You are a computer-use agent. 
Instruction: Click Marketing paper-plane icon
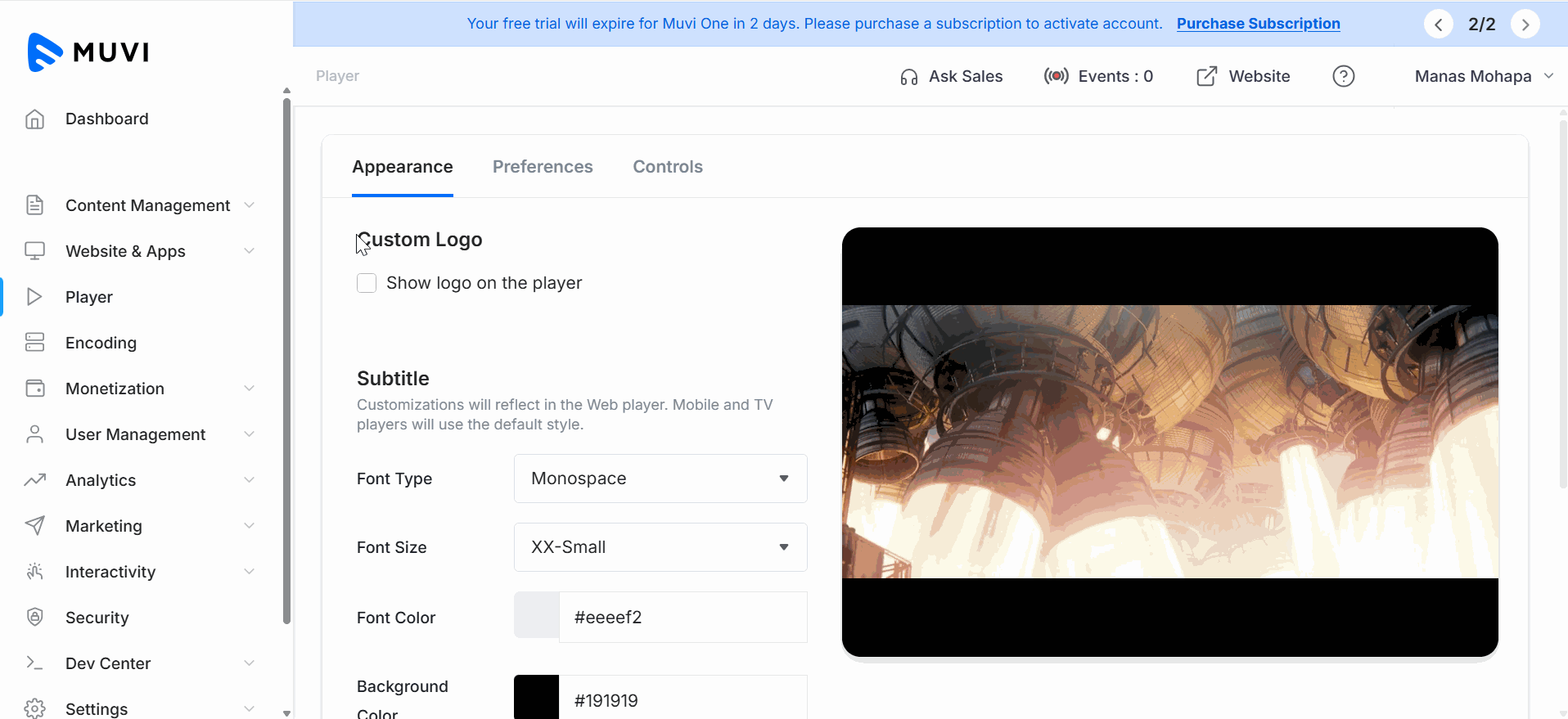34,526
